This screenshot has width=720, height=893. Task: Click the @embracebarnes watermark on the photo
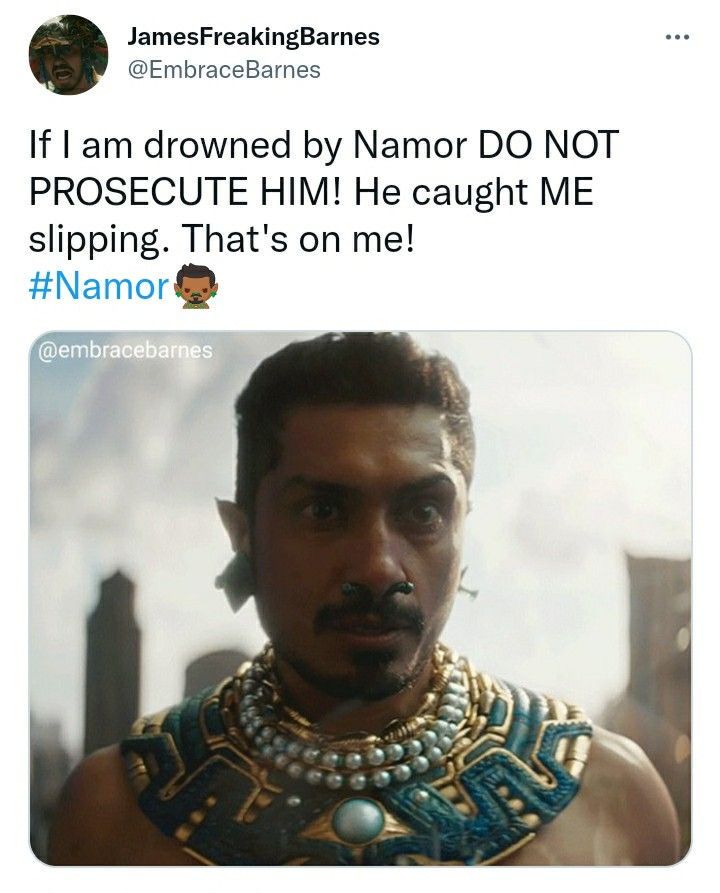125,350
